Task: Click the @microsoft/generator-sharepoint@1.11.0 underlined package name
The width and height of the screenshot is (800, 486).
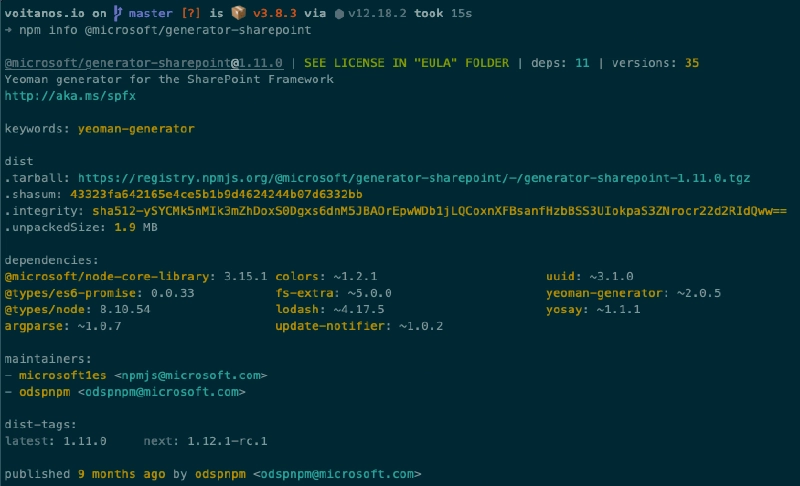Action: (x=144, y=63)
